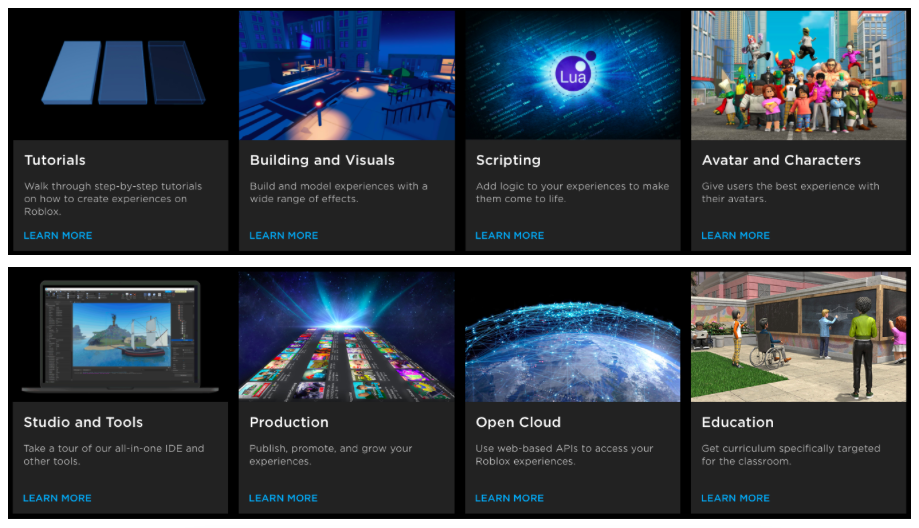This screenshot has height=528, width=919.
Task: Click Learn More under Open Cloud
Action: [x=509, y=498]
